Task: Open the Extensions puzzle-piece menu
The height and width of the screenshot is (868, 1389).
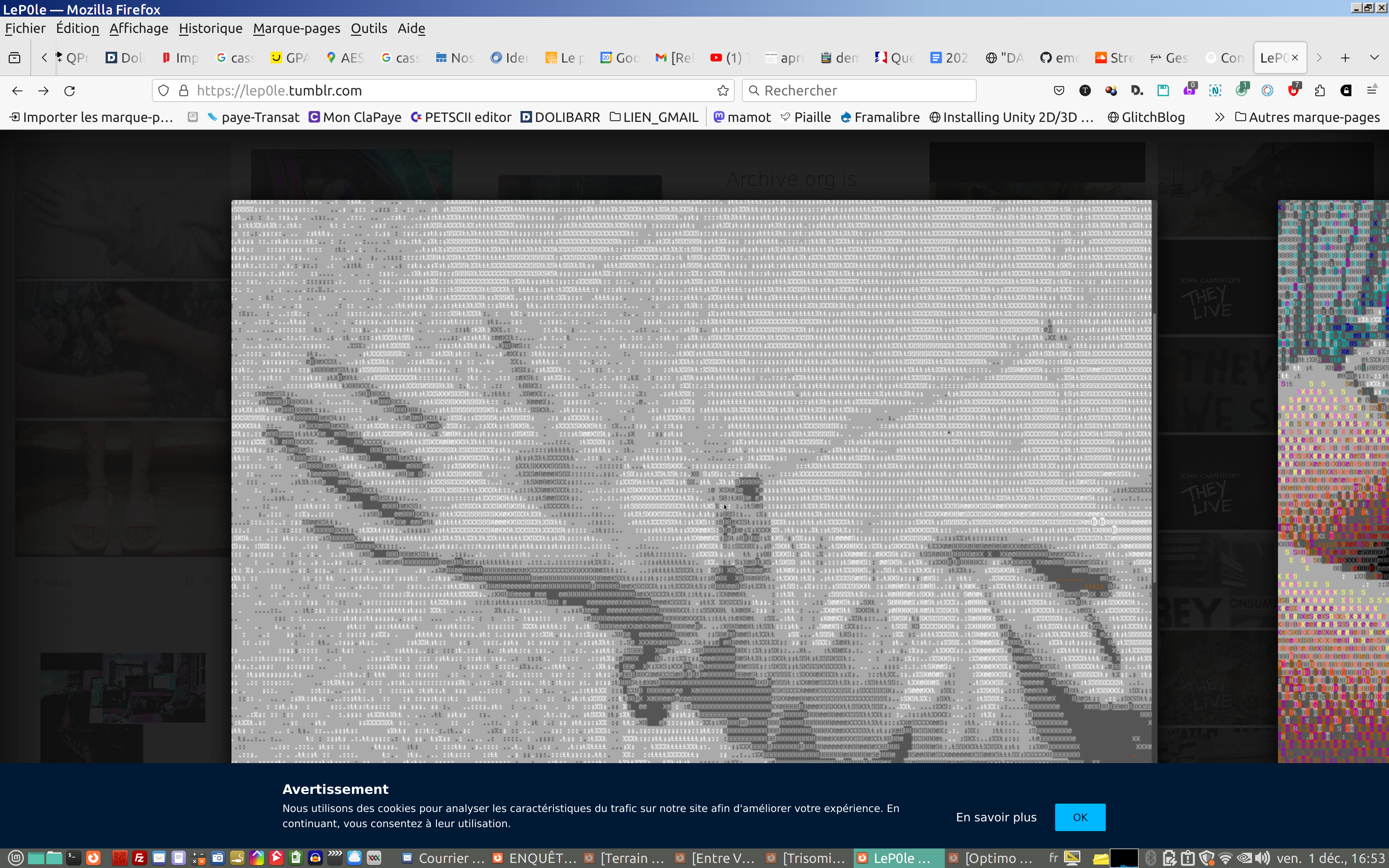Action: [1320, 91]
